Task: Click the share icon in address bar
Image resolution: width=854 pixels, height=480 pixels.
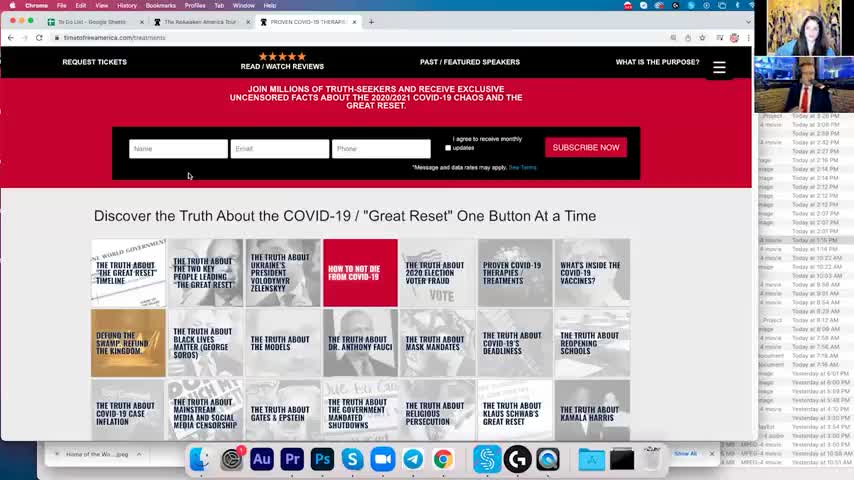Action: [x=688, y=38]
